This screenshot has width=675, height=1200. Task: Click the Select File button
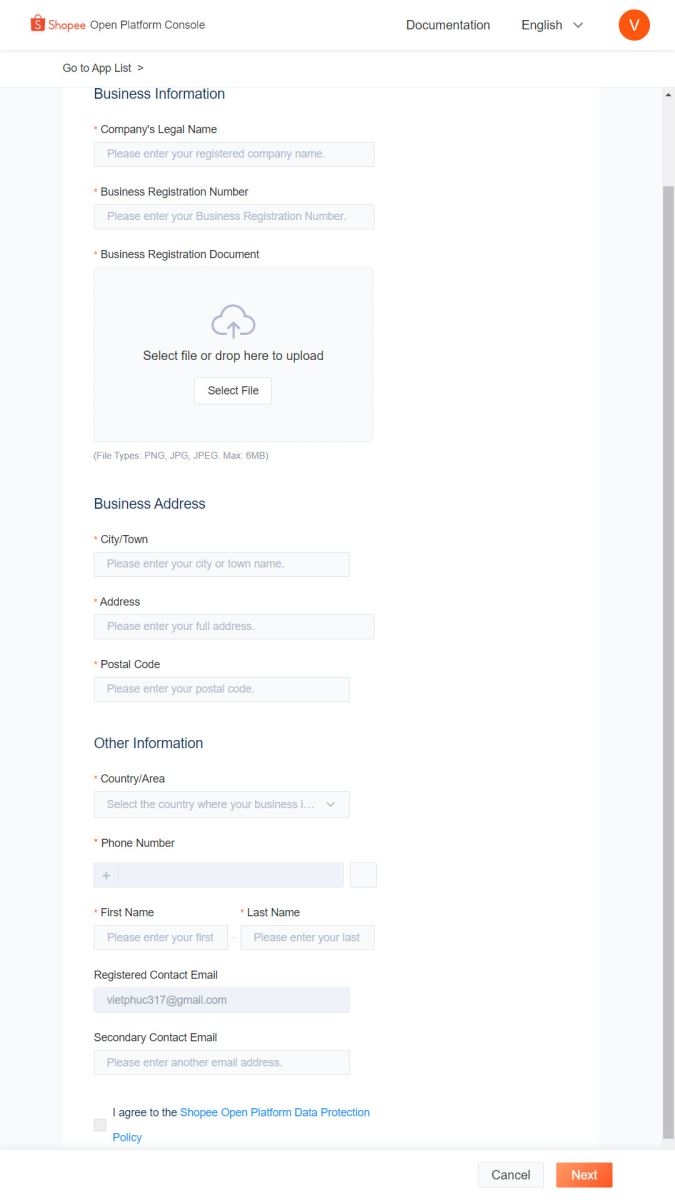pyautogui.click(x=233, y=391)
